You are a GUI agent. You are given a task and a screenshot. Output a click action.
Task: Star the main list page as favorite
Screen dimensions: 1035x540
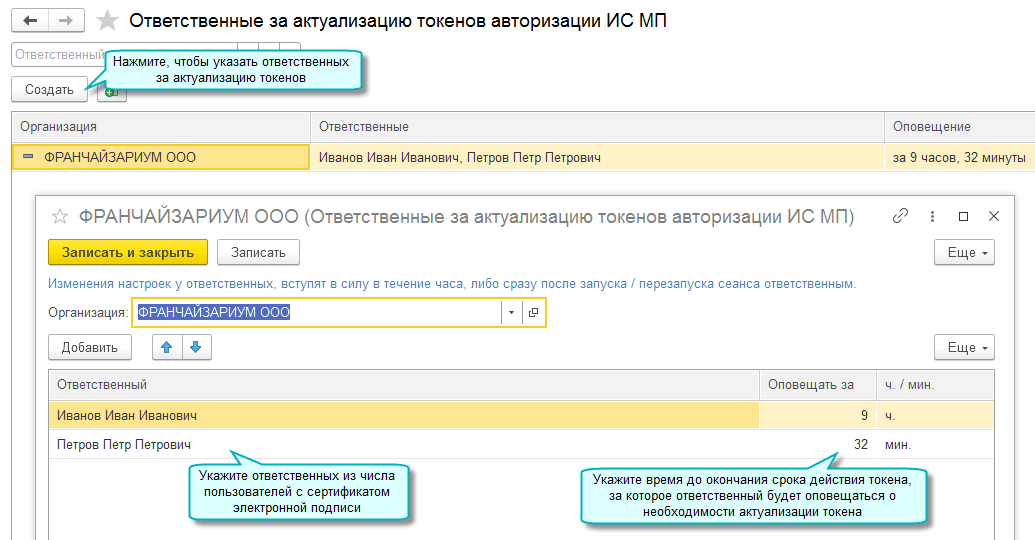(108, 21)
